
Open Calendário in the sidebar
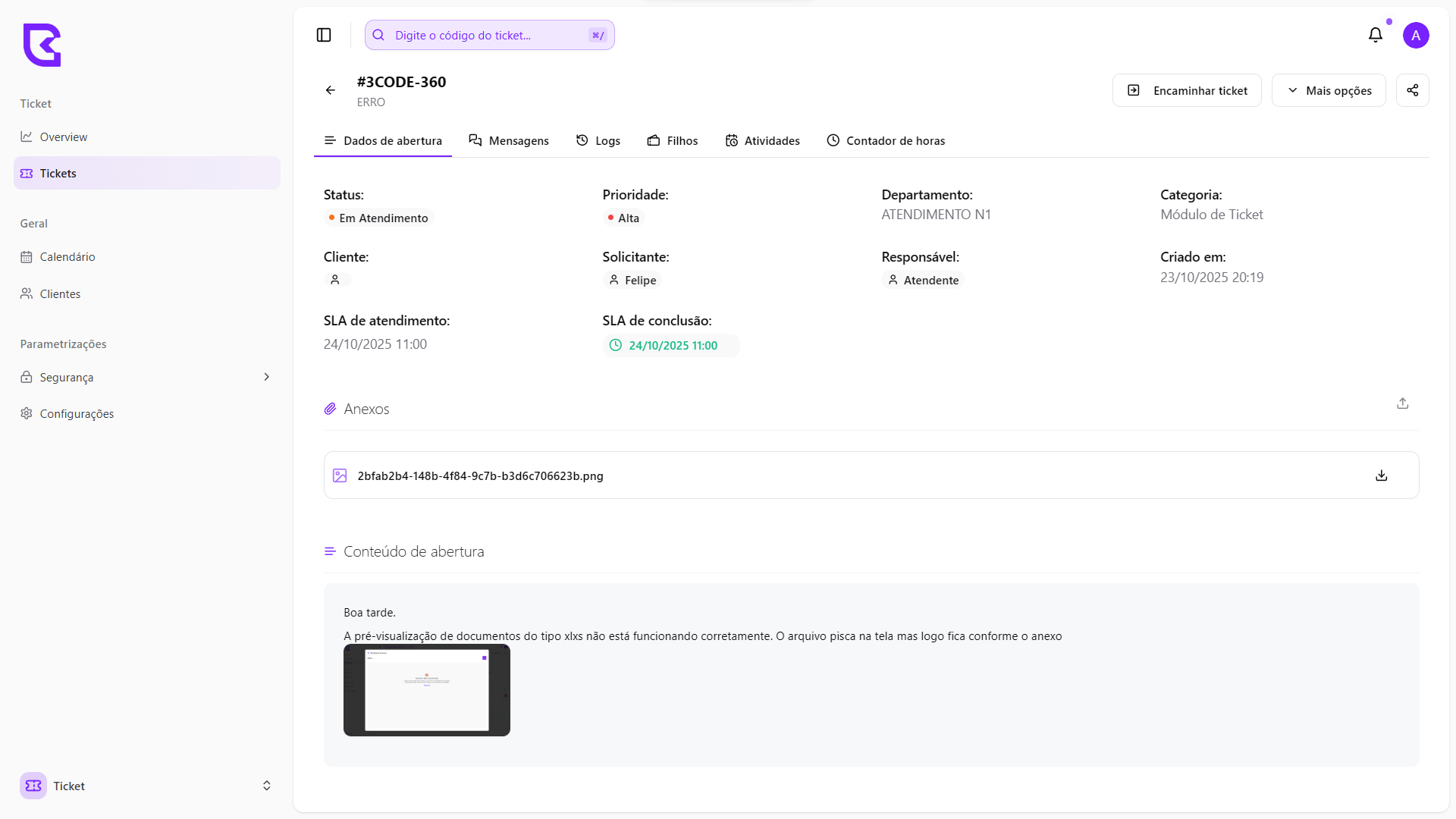point(67,257)
